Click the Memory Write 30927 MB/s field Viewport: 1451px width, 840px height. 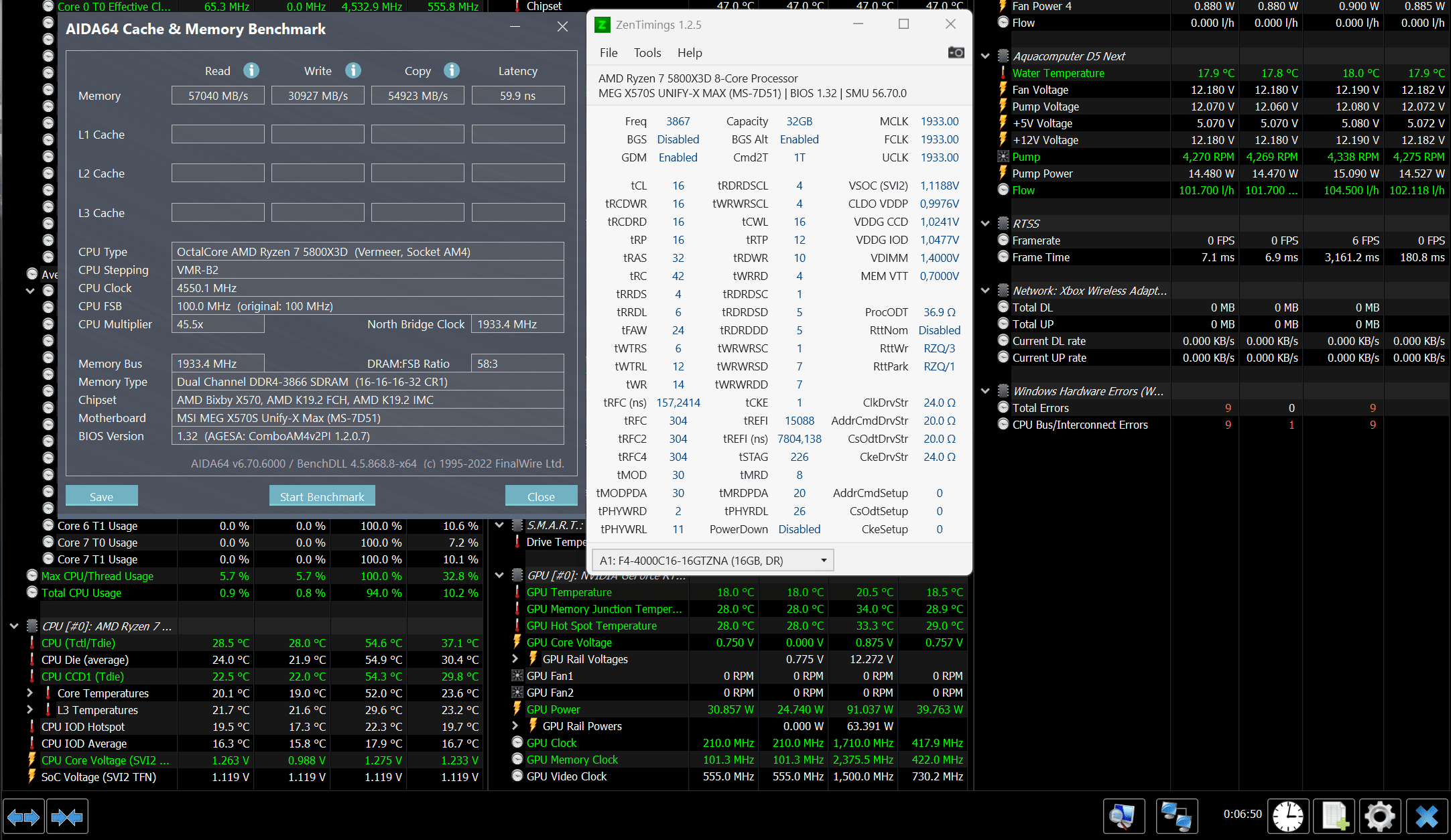click(318, 95)
